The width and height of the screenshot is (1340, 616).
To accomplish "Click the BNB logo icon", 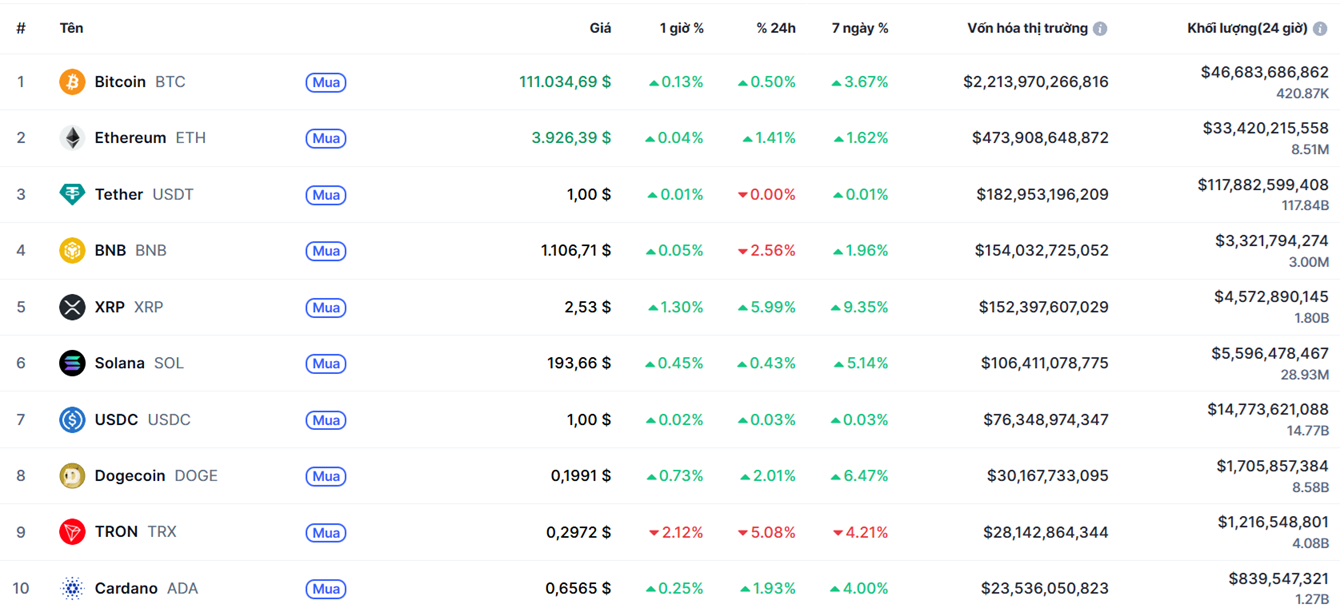I will 72,250.
